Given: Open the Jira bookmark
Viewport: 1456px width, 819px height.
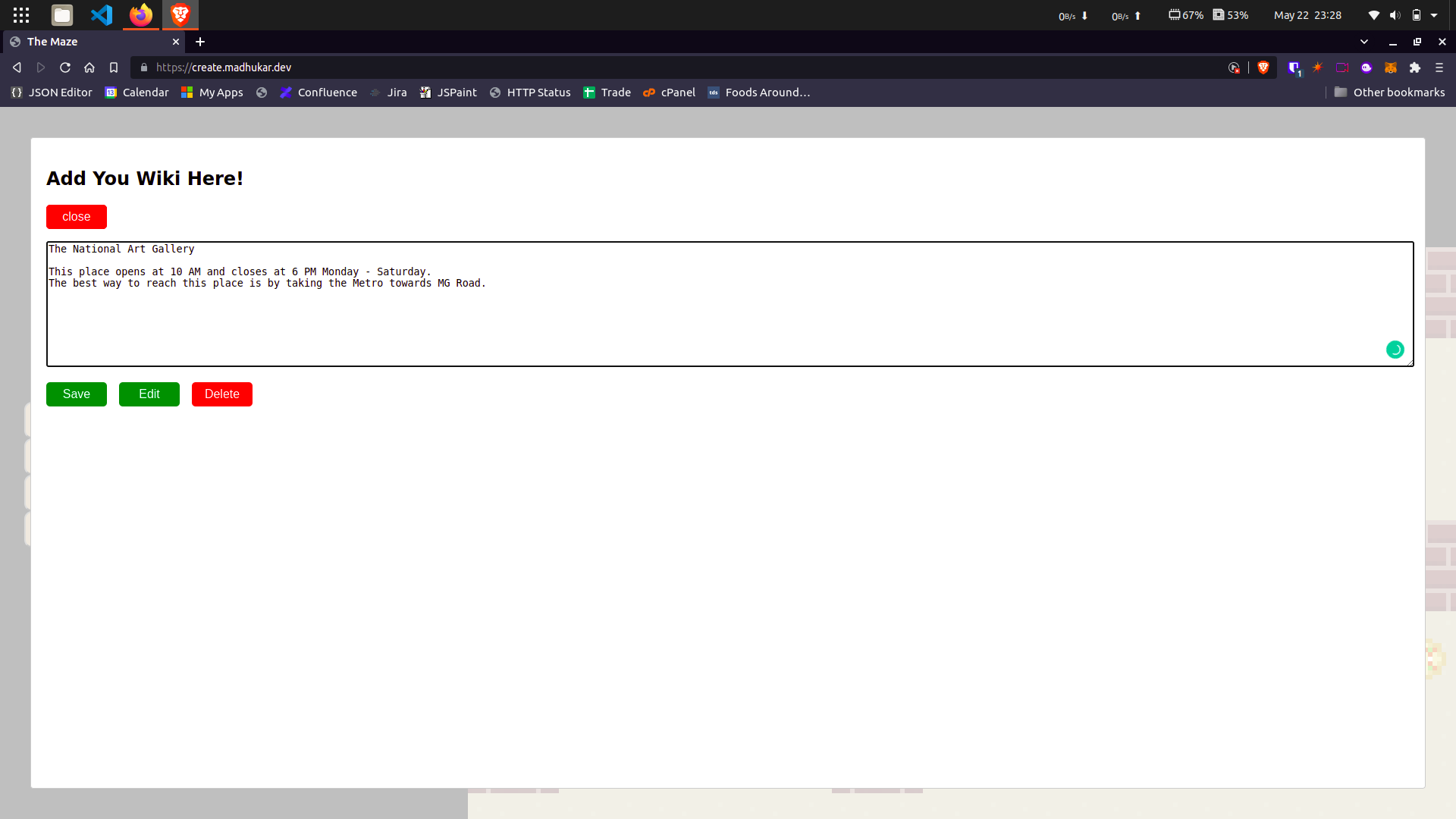Looking at the screenshot, I should click(x=388, y=93).
